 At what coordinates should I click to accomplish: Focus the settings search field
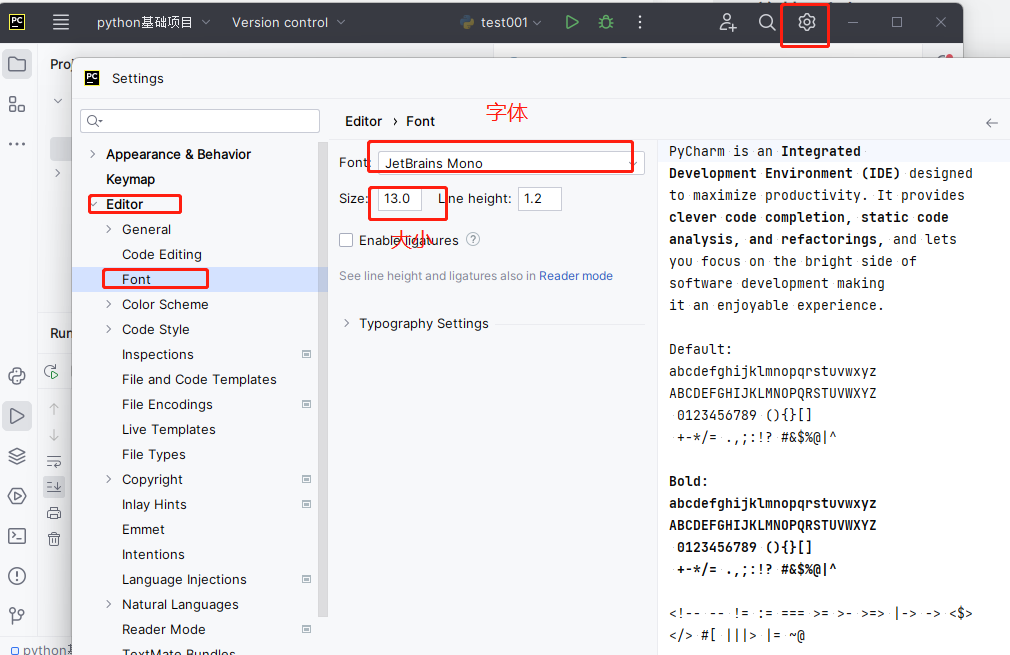[200, 121]
